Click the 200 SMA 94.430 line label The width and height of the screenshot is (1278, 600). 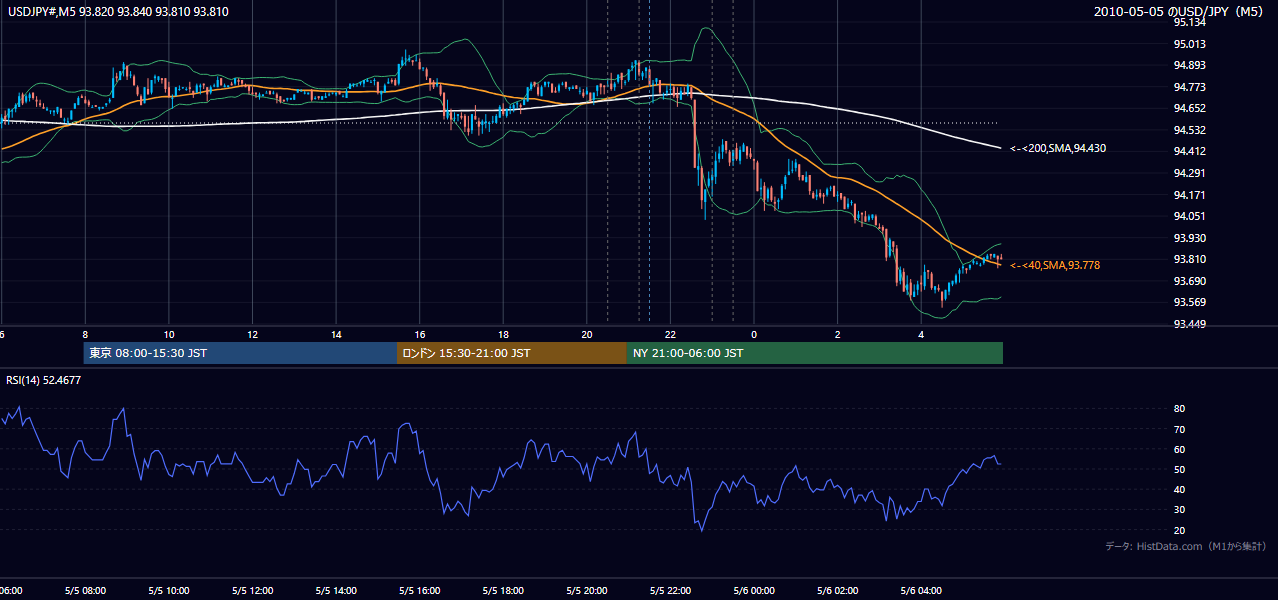click(x=1058, y=148)
